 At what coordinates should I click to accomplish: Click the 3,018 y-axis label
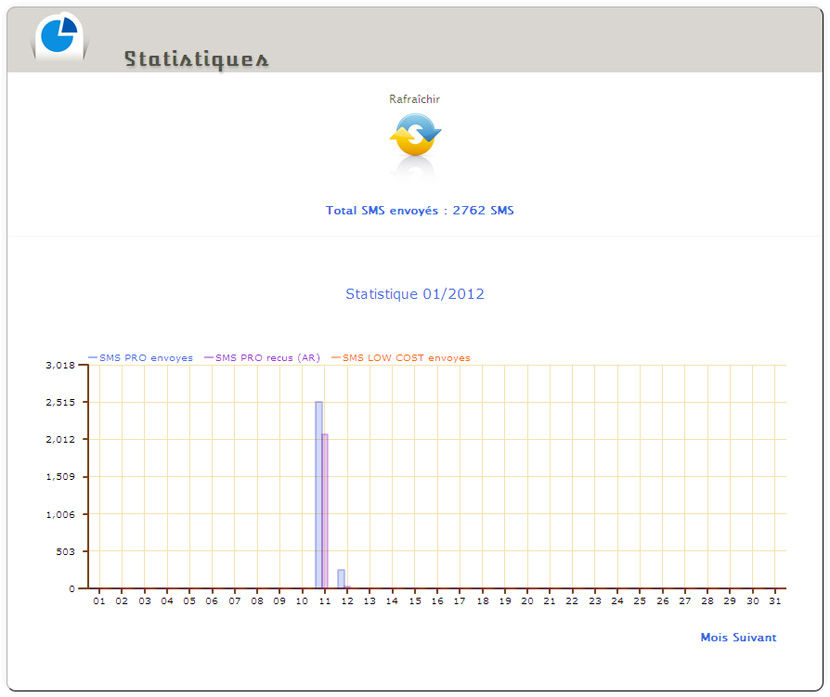pyautogui.click(x=60, y=365)
